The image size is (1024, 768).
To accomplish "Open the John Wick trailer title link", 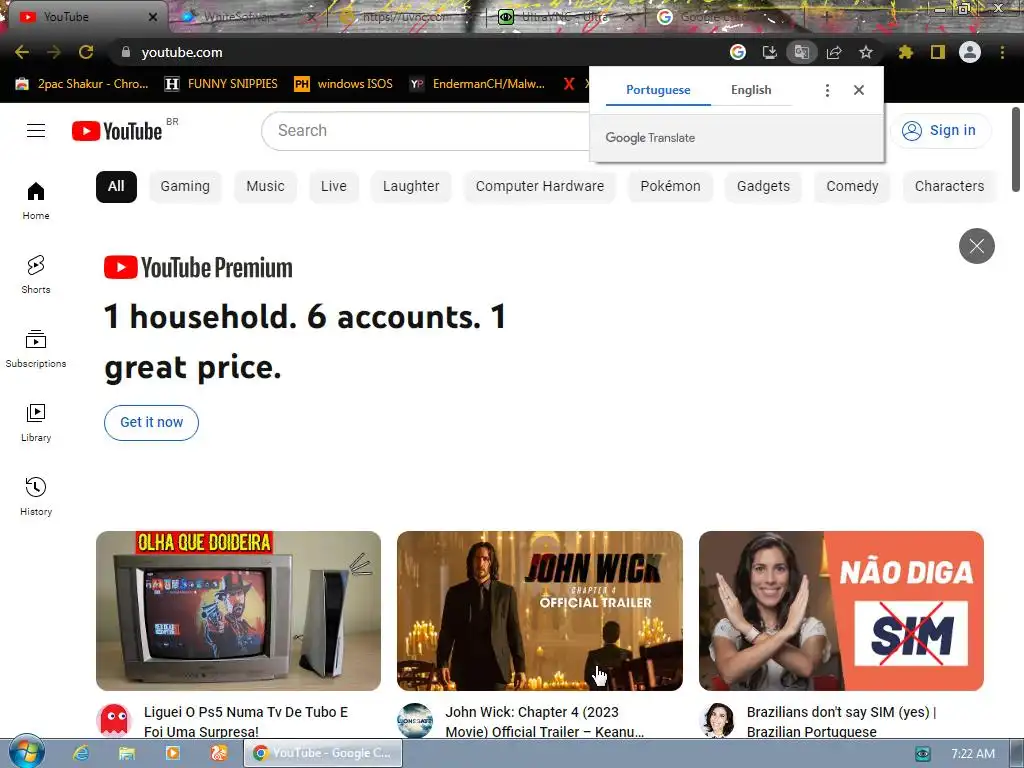I will (x=545, y=721).
